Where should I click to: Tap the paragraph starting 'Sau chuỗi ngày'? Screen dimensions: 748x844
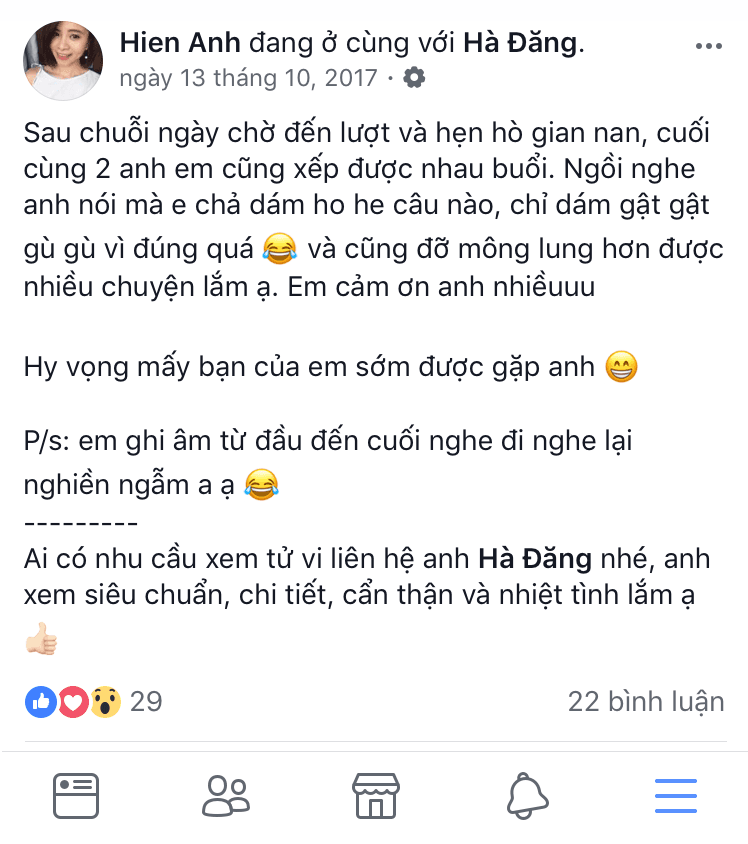373,209
